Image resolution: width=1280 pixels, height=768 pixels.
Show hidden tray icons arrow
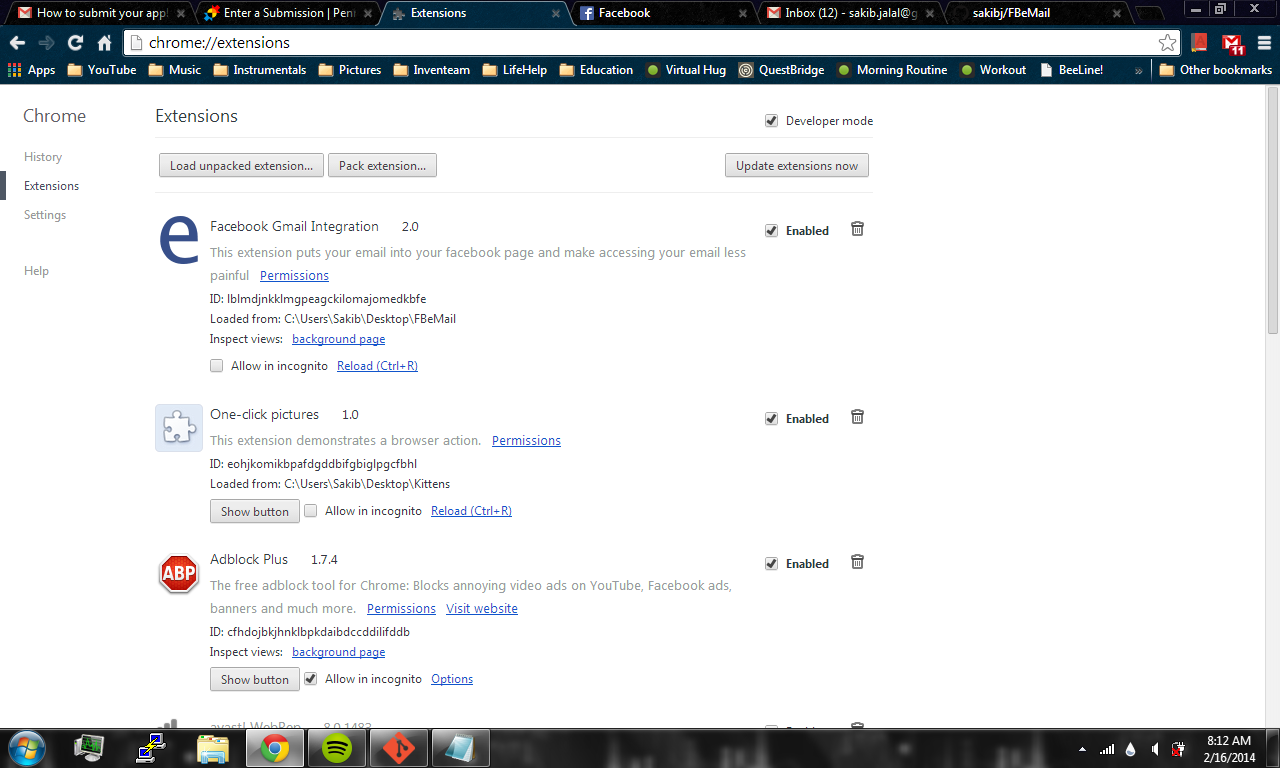(1082, 749)
